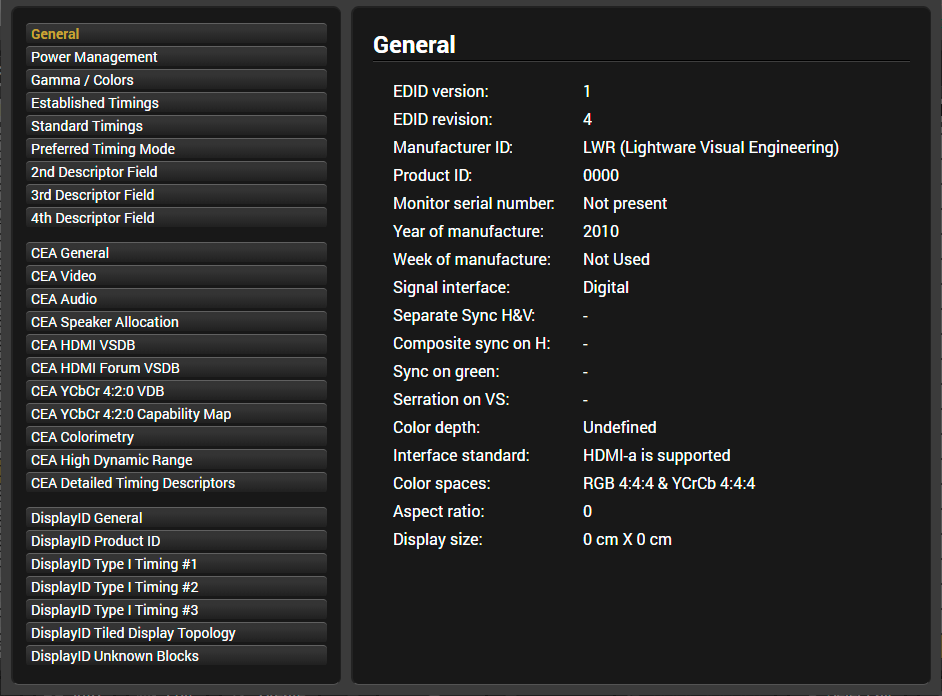Open CEA Speaker Allocation
Screen dimensions: 942x696
(x=176, y=322)
